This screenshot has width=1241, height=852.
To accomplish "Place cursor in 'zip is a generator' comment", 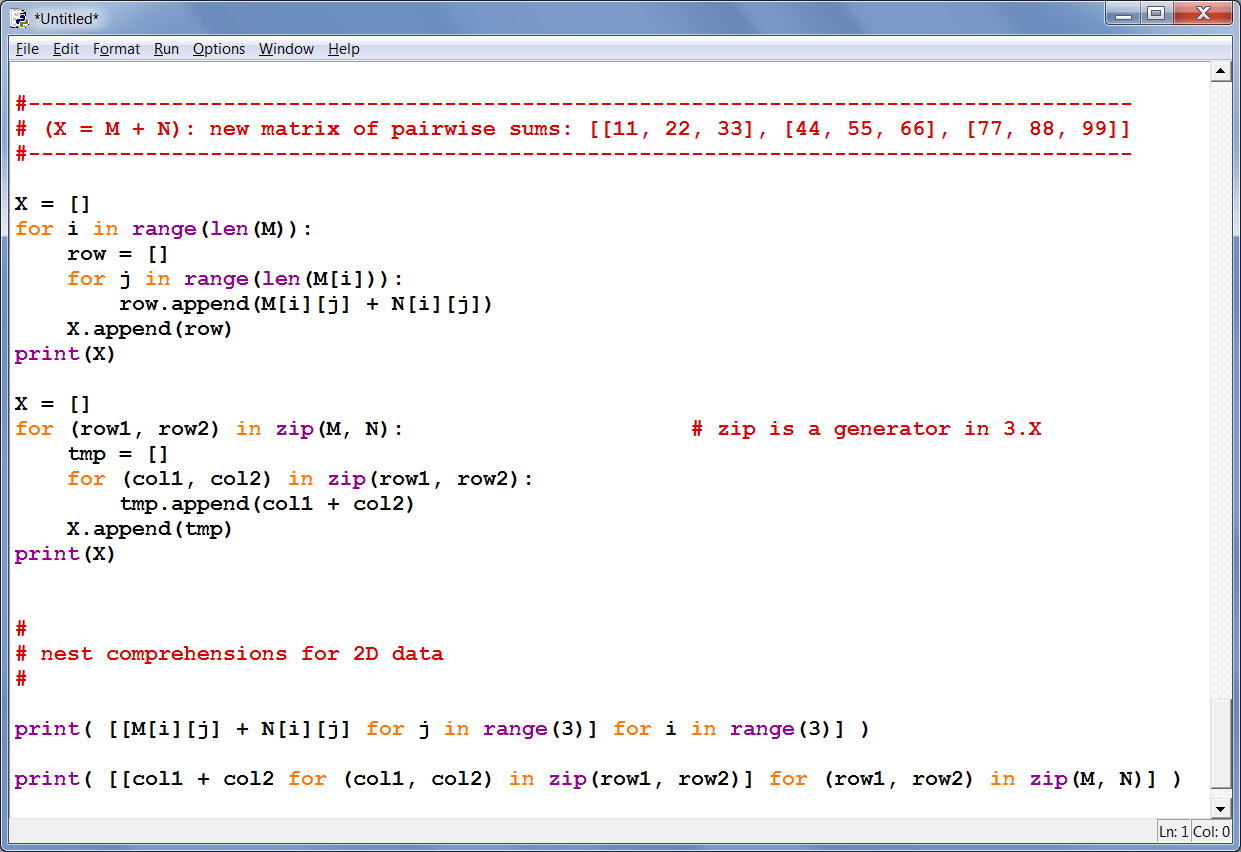I will tap(866, 429).
